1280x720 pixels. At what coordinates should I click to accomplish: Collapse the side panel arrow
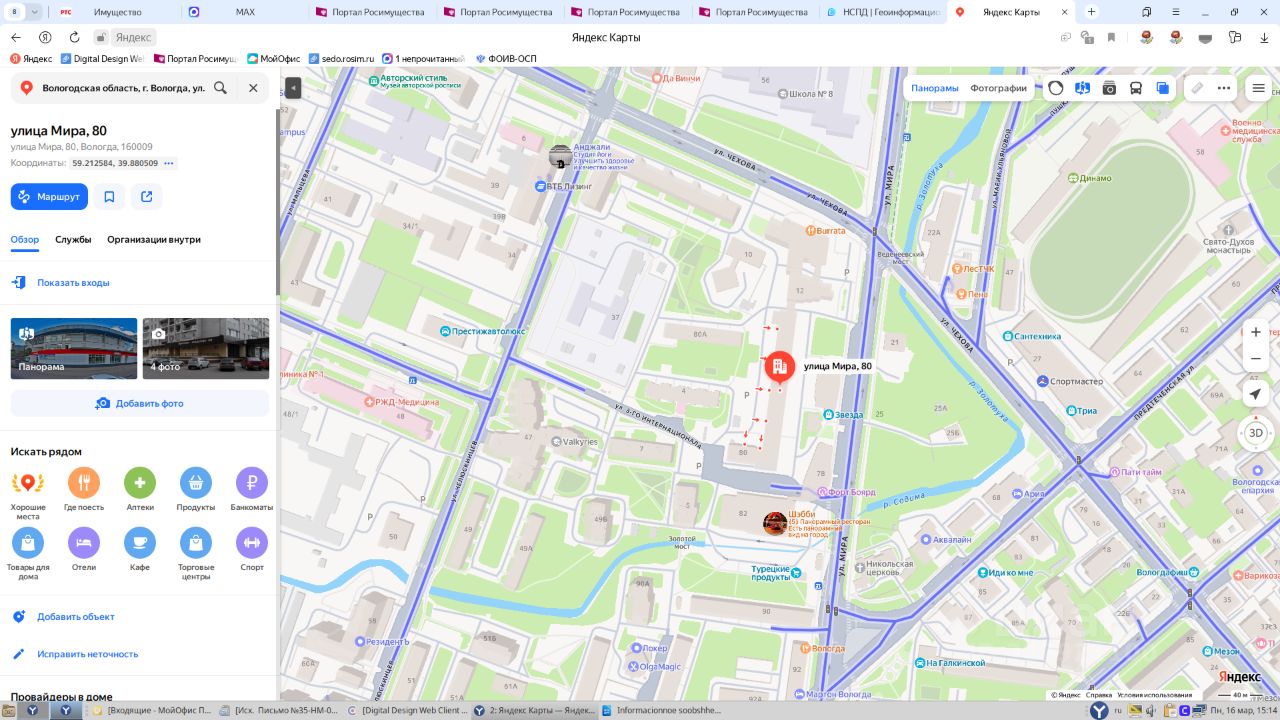pos(293,88)
